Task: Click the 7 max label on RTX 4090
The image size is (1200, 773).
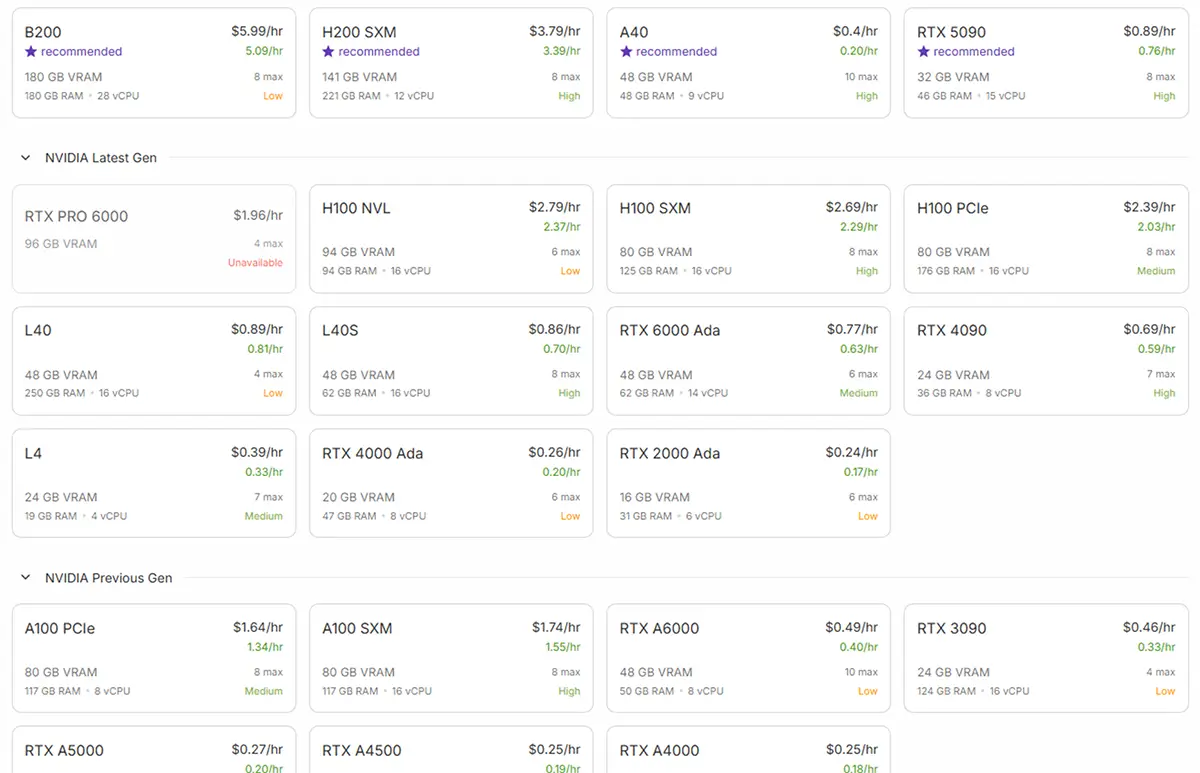Action: [1161, 374]
